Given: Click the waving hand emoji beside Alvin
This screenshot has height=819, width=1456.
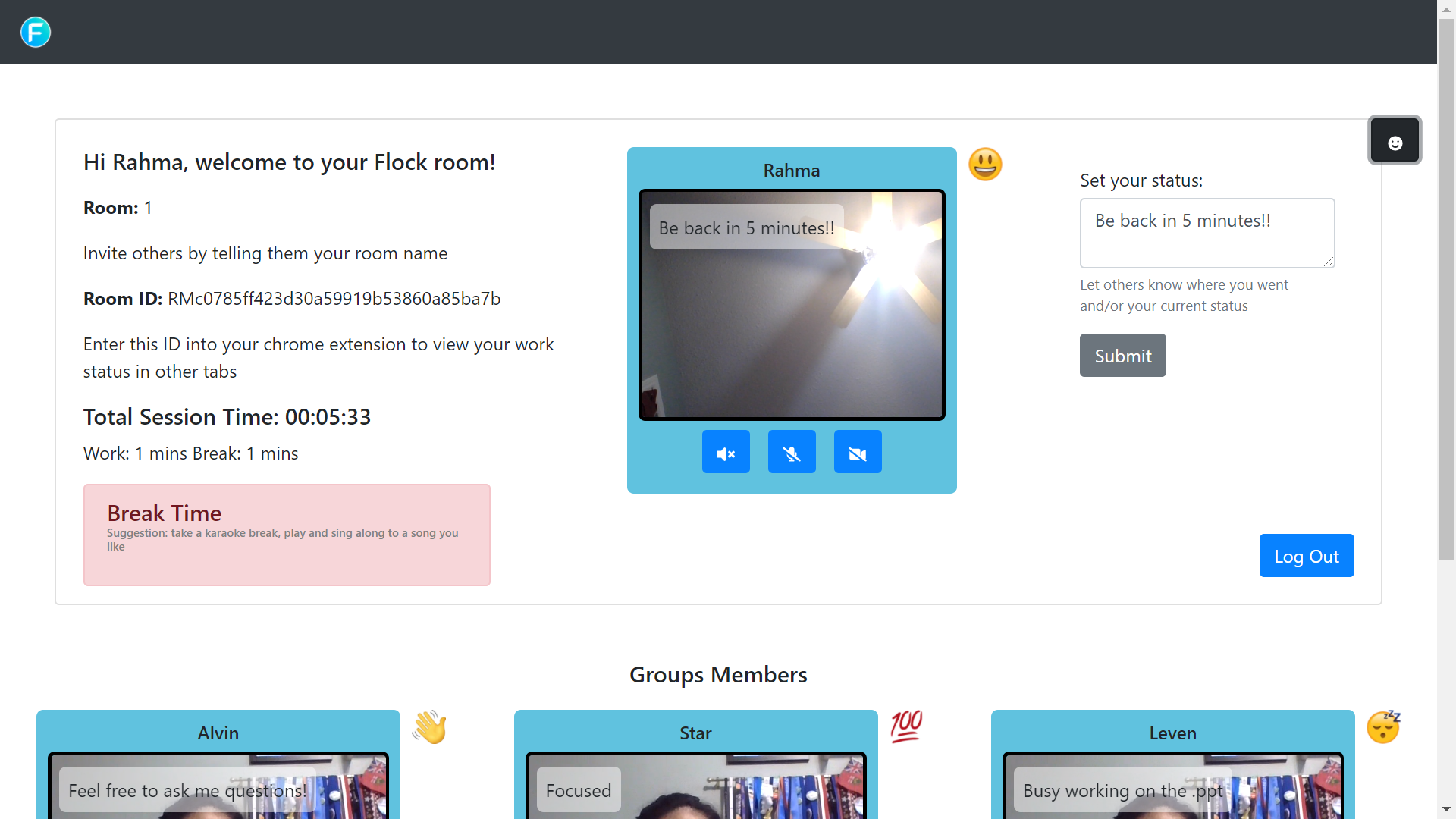Looking at the screenshot, I should coord(430,727).
